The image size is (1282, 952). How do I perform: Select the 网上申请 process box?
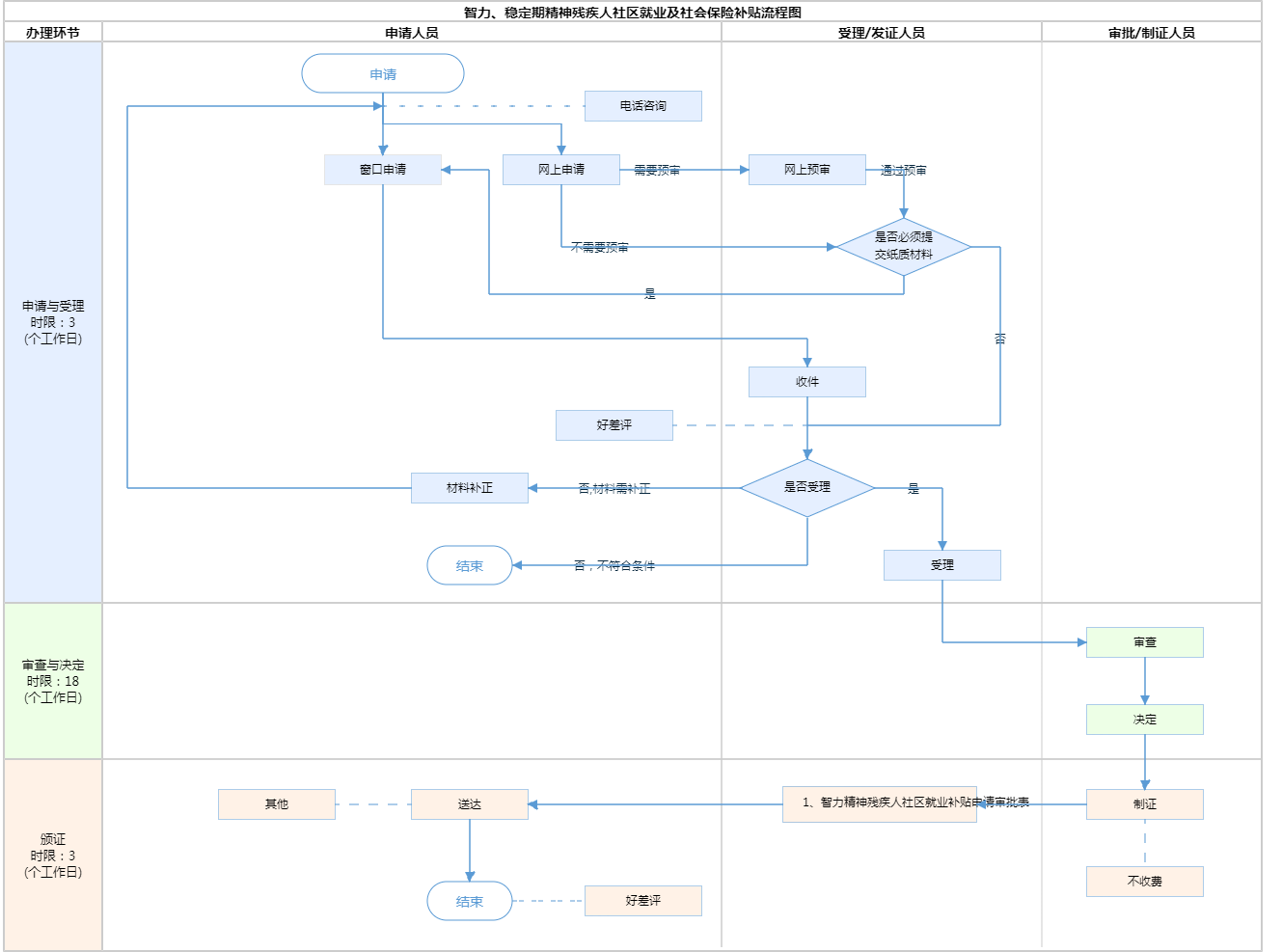point(561,170)
